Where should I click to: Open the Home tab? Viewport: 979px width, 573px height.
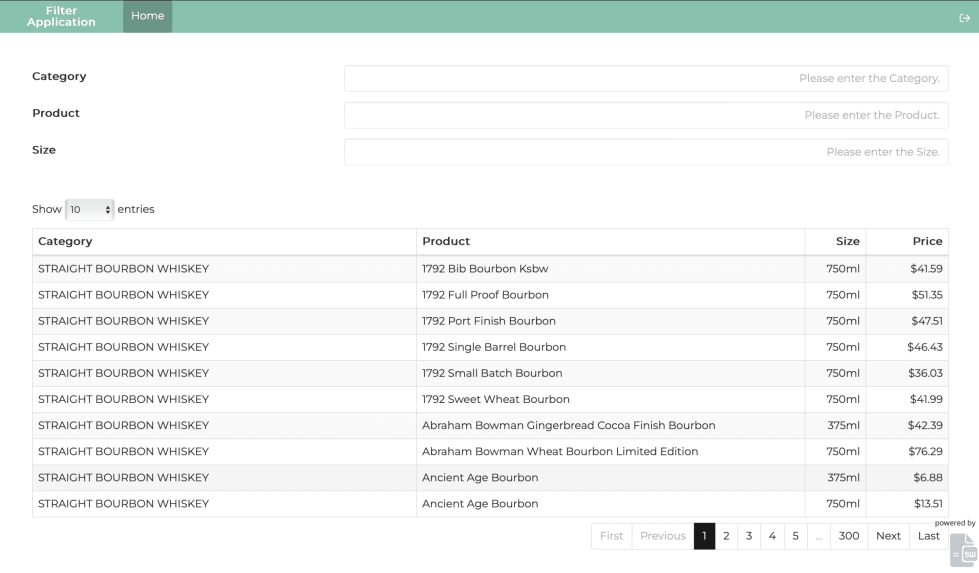pos(147,16)
